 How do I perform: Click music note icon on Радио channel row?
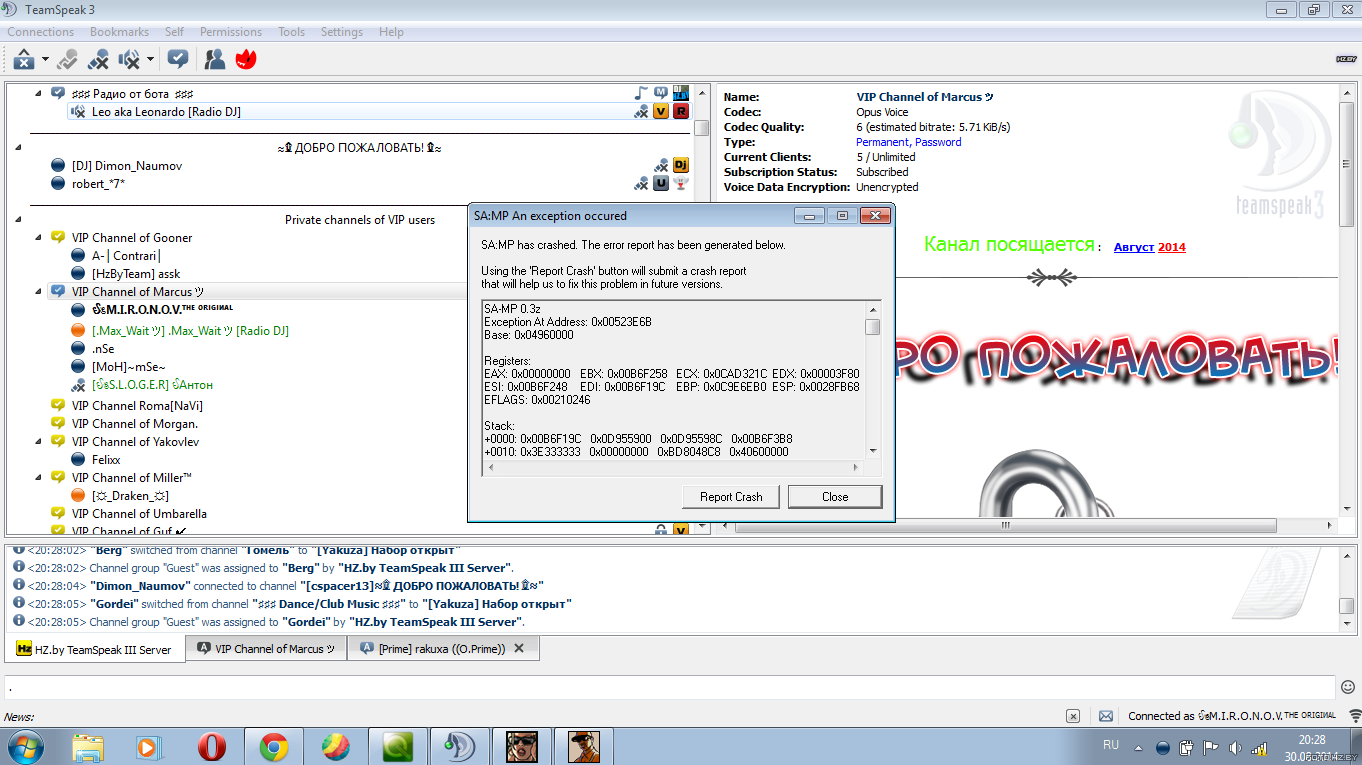tap(642, 93)
